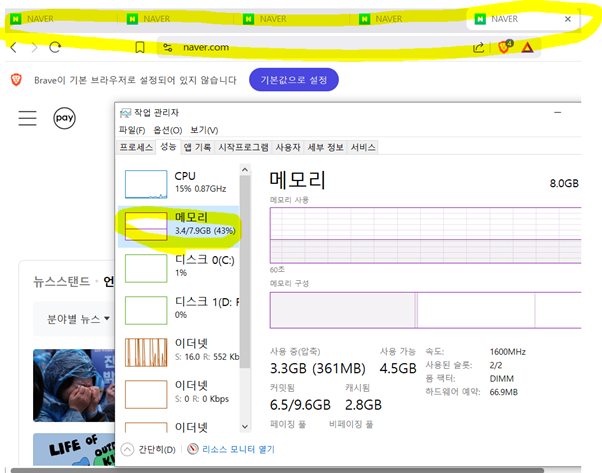Click Task Manager title bar icon
The image size is (602, 473).
125,113
